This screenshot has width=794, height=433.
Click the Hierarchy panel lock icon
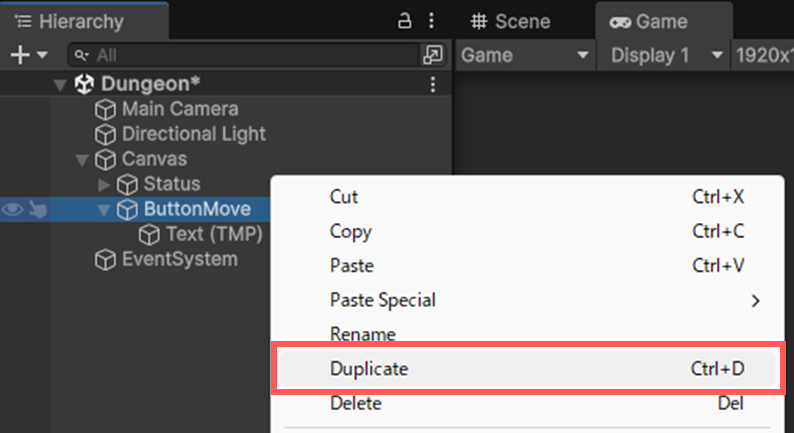(405, 21)
